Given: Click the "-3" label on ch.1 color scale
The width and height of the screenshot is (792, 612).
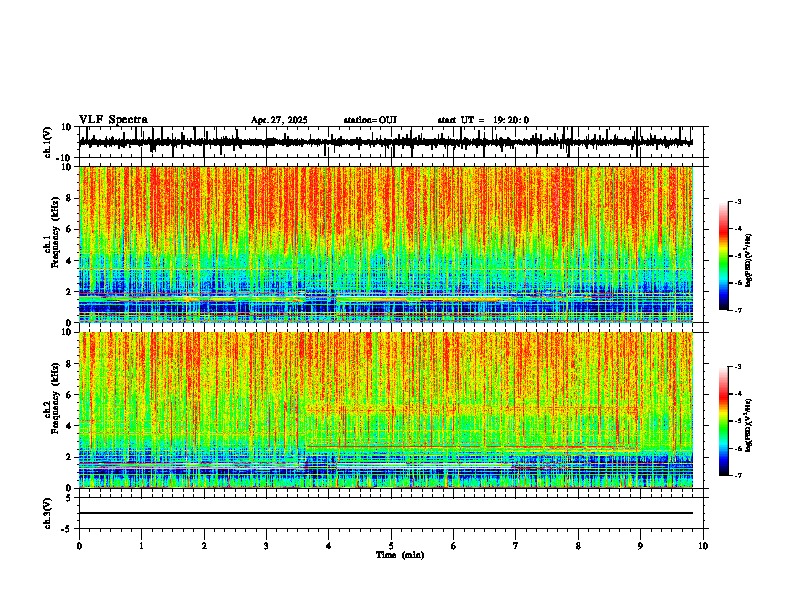Looking at the screenshot, I should pos(737,202).
